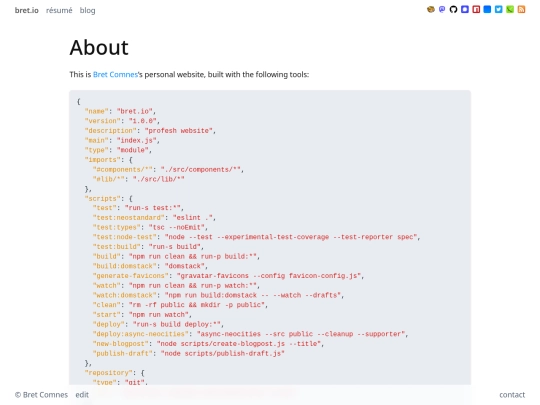Open the GitHub octocat icon
Image resolution: width=540 pixels, height=405 pixels.
(453, 9)
